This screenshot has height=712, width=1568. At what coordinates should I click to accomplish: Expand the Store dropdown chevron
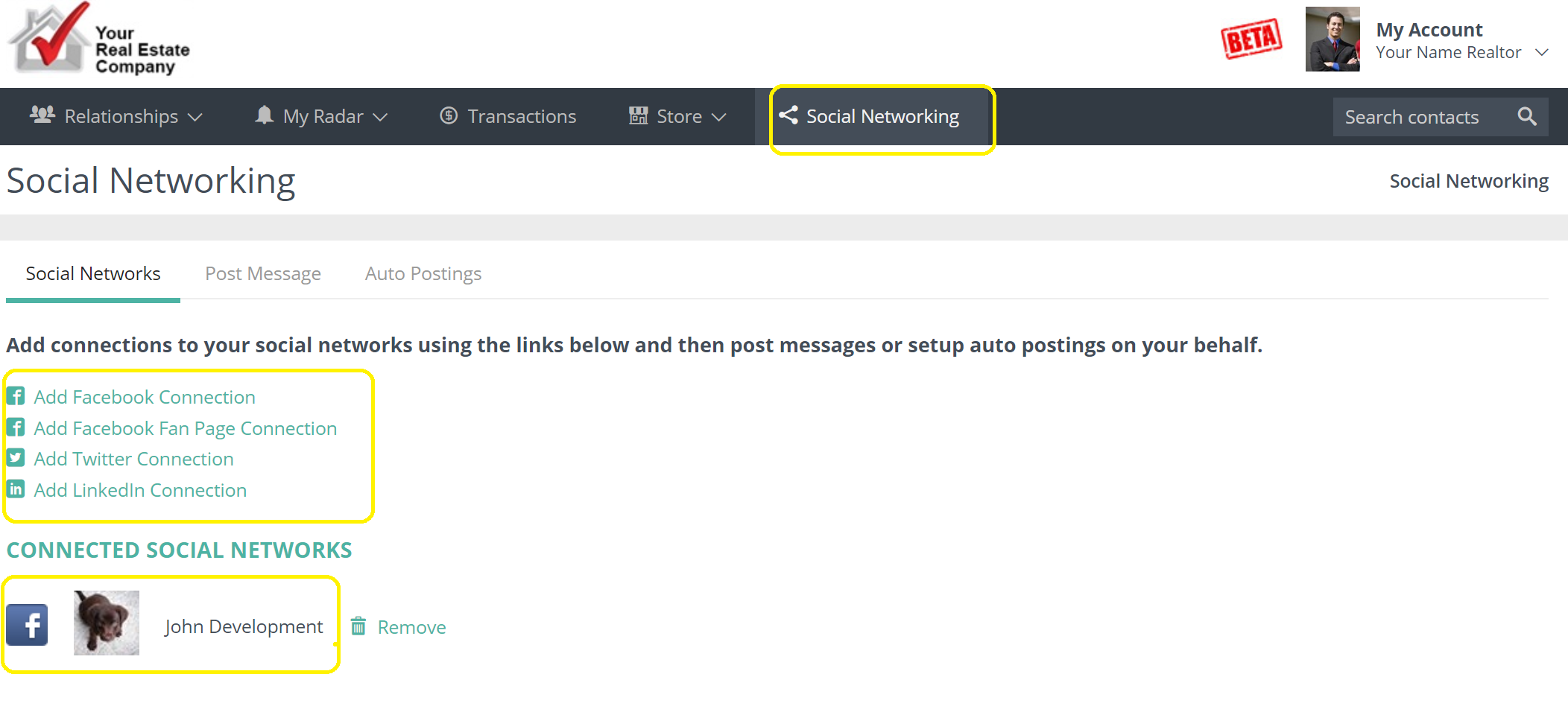point(718,117)
